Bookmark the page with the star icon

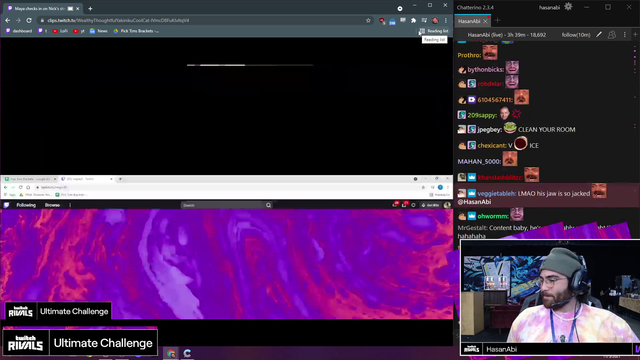pos(368,20)
